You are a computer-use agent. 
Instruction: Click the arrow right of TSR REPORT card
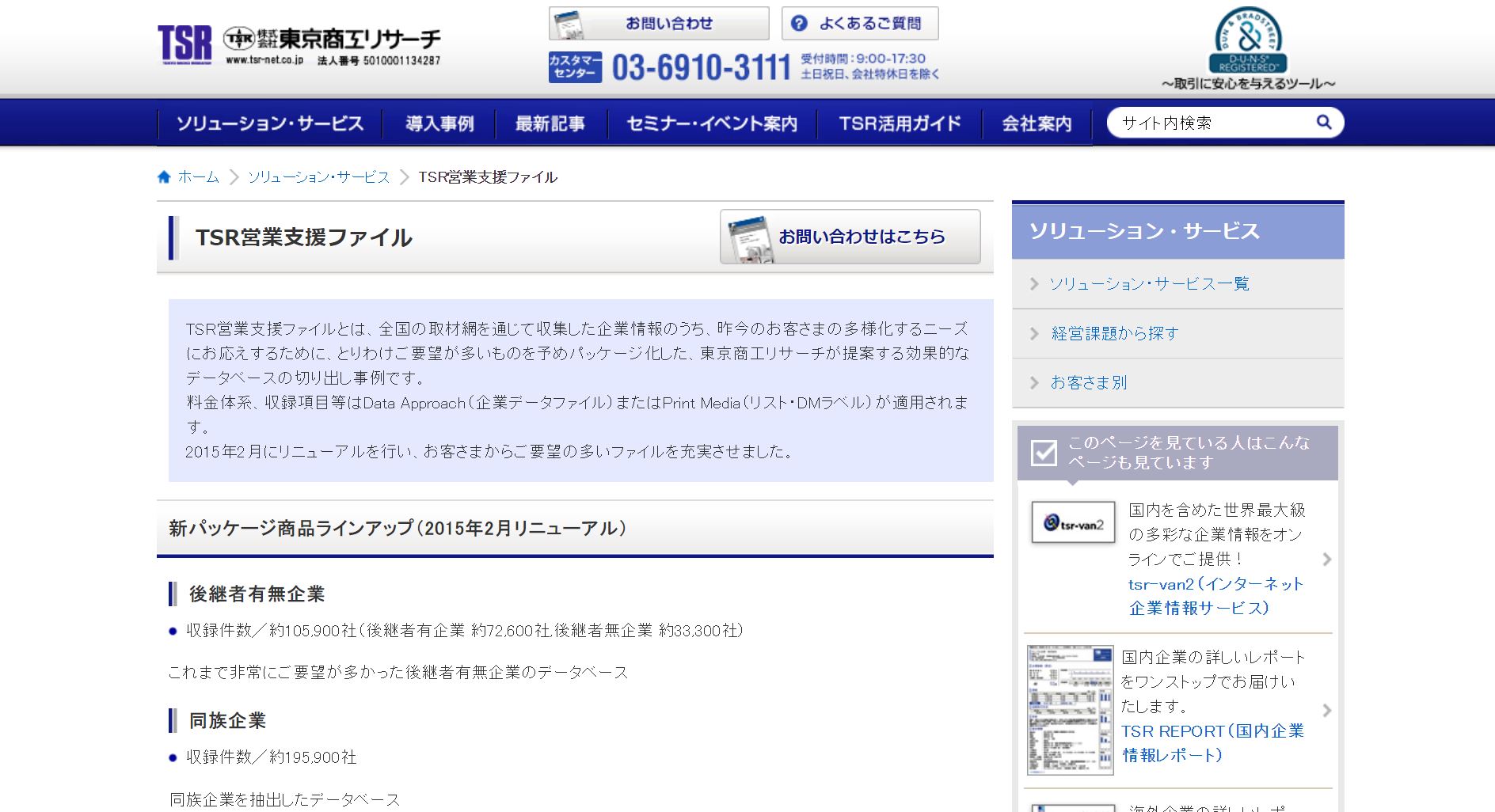(x=1327, y=710)
